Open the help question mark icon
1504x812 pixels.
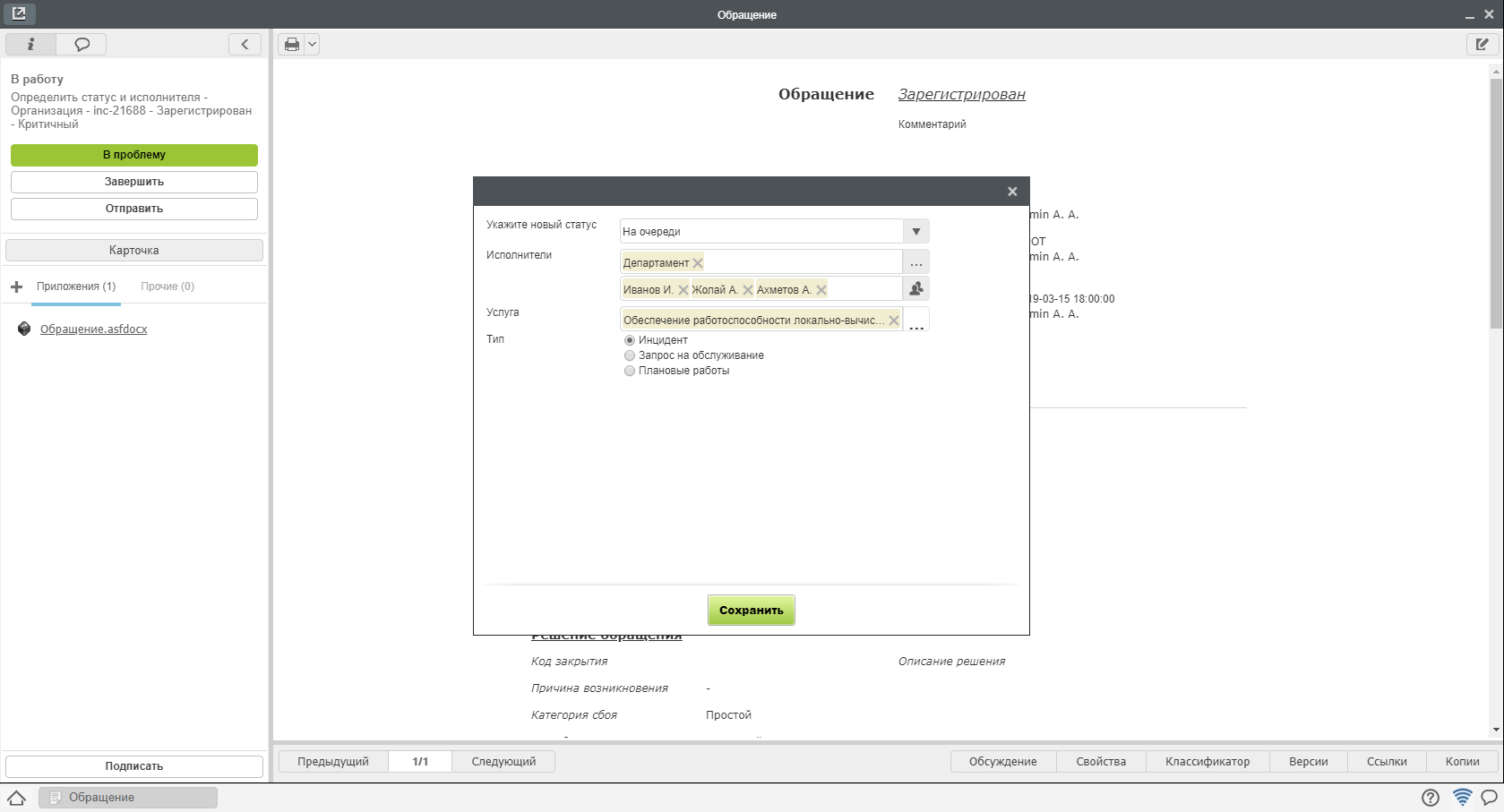(x=1431, y=798)
